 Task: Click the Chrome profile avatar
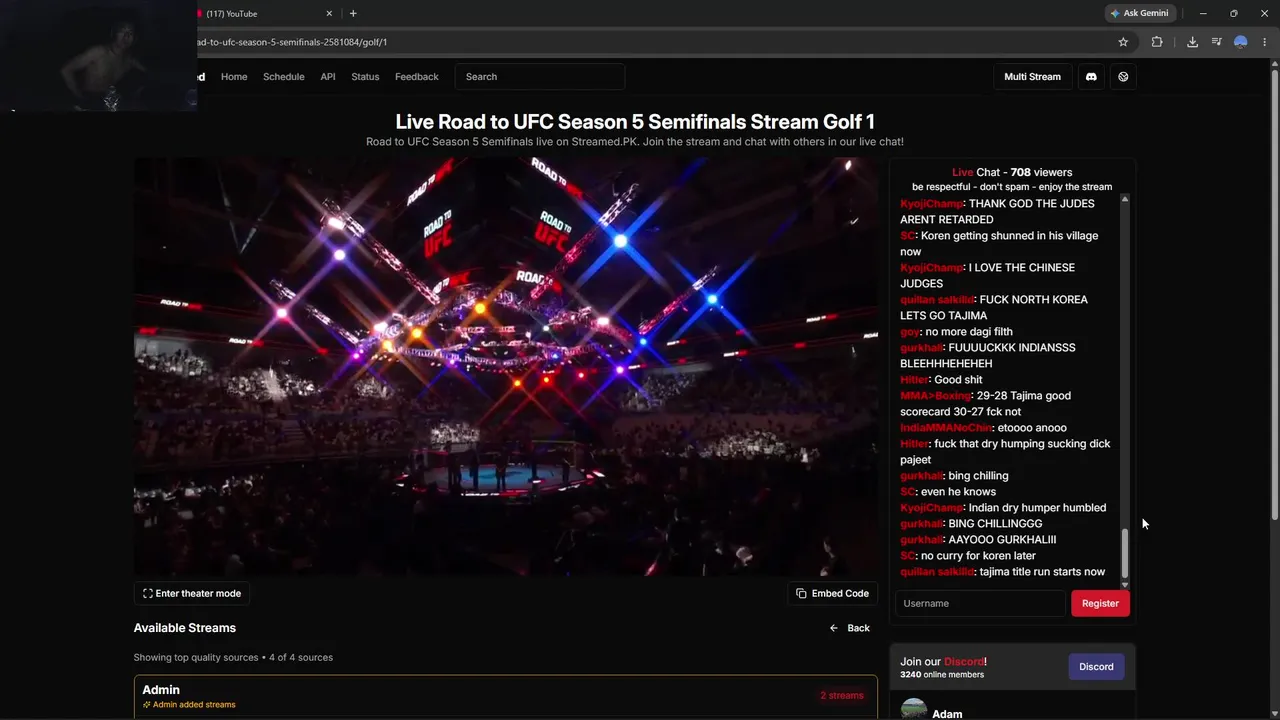click(x=1241, y=42)
